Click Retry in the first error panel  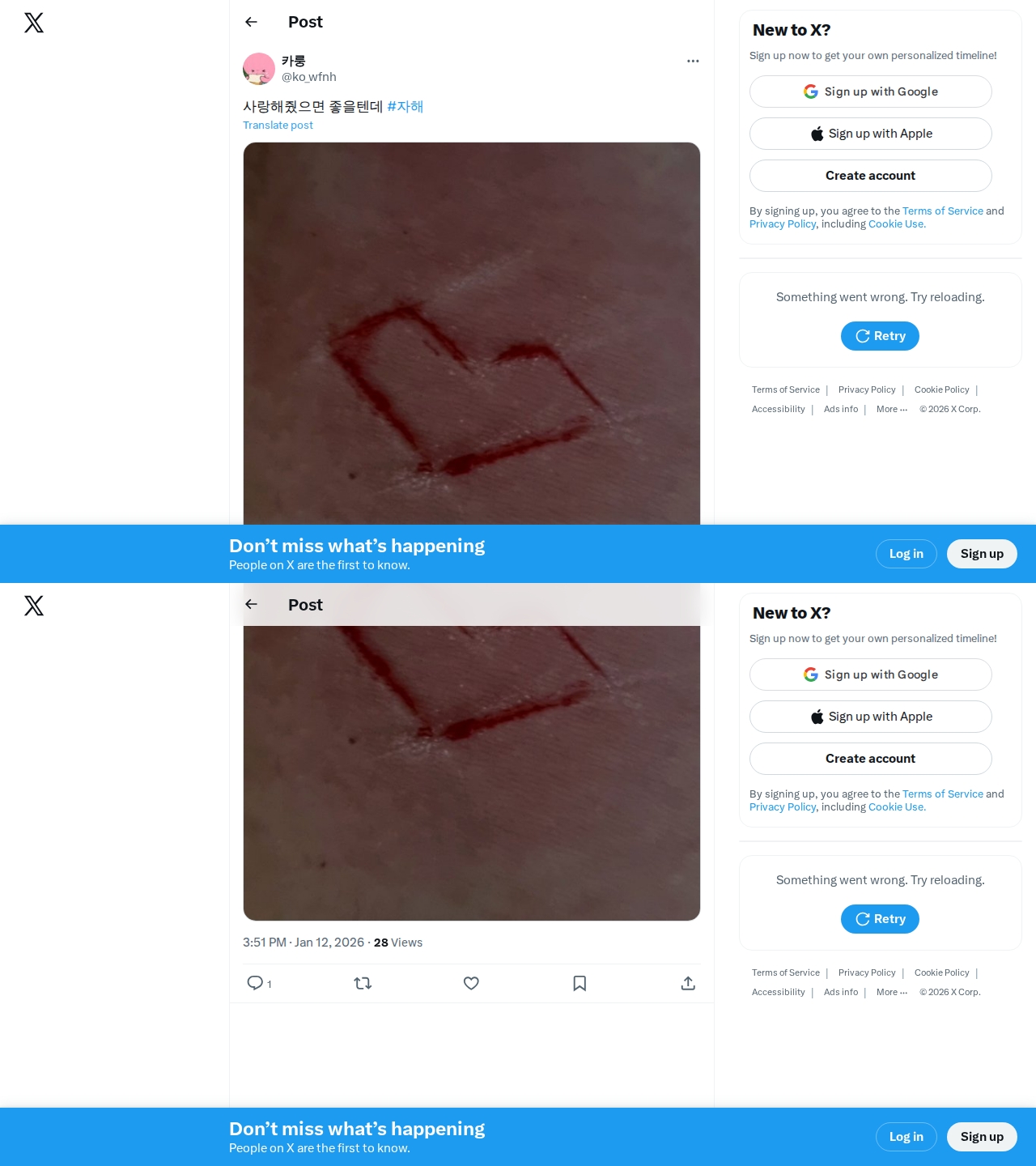[880, 336]
